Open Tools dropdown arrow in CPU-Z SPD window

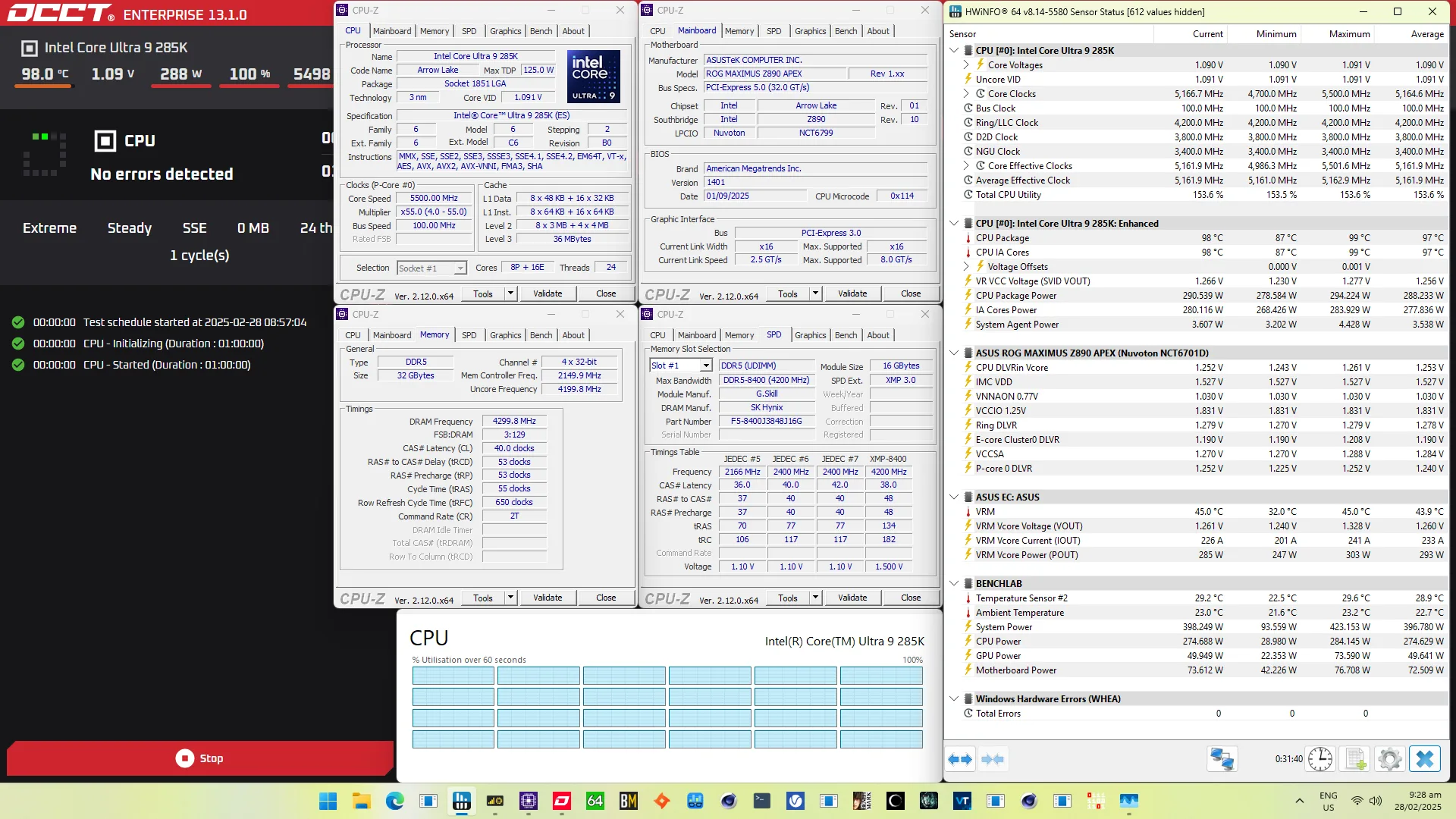point(815,598)
